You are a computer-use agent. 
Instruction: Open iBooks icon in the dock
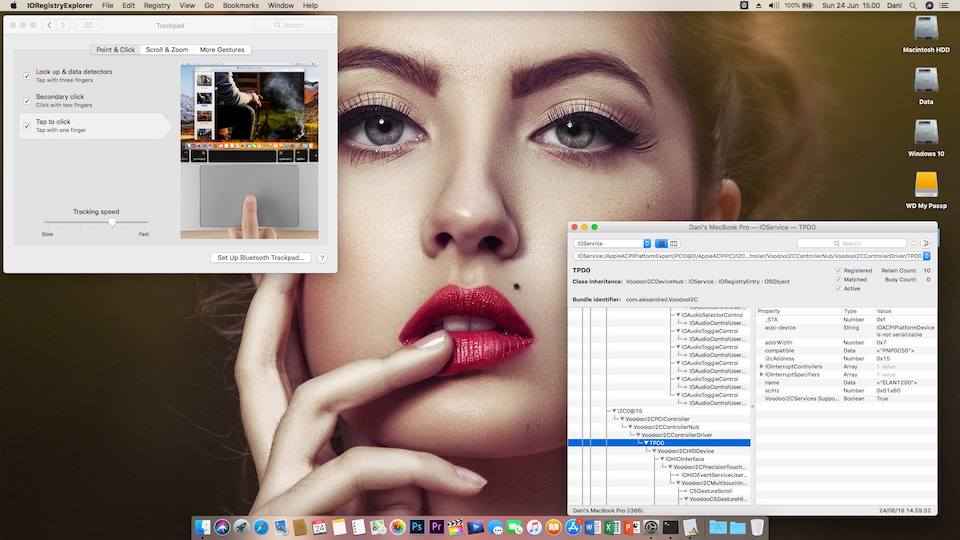[x=553, y=527]
